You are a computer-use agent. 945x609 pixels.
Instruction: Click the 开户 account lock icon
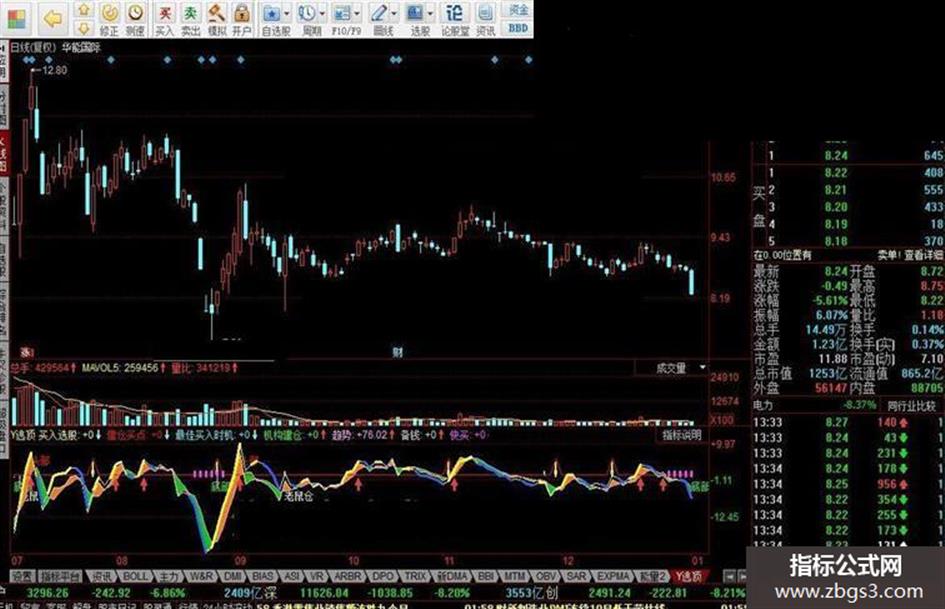(x=242, y=19)
